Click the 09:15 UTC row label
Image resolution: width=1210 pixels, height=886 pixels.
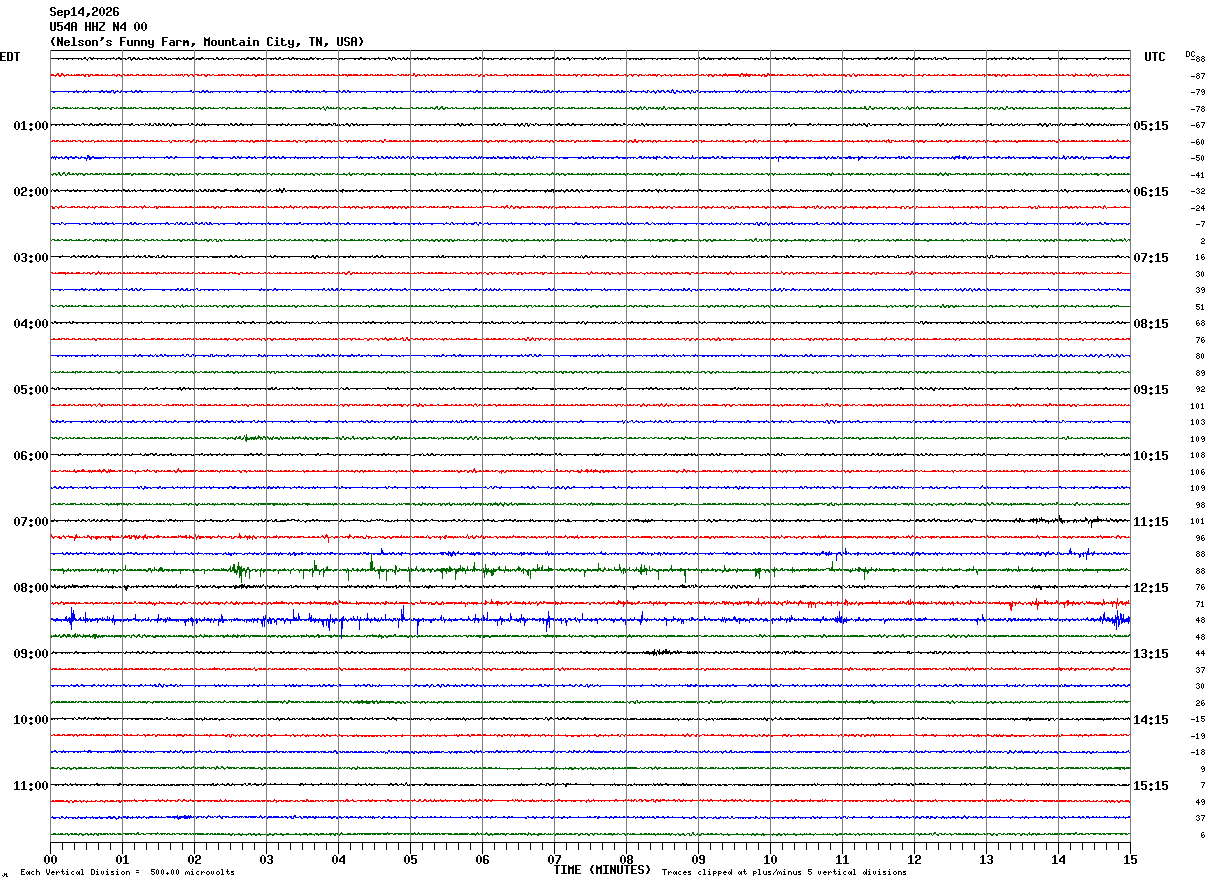1150,390
